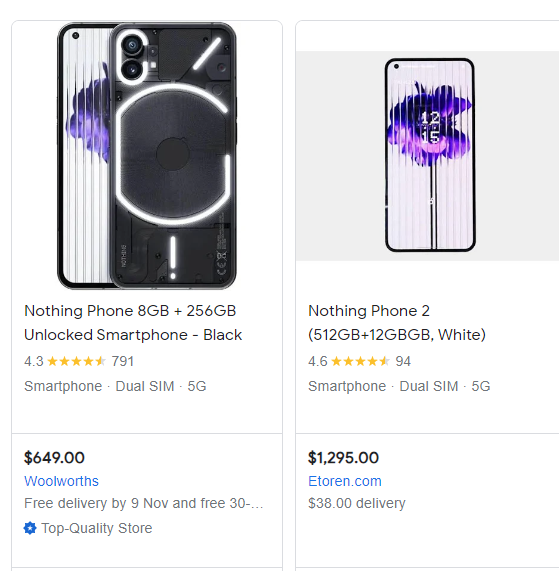Select the $649.00 price
Image resolution: width=559 pixels, height=571 pixels.
pyautogui.click(x=54, y=458)
